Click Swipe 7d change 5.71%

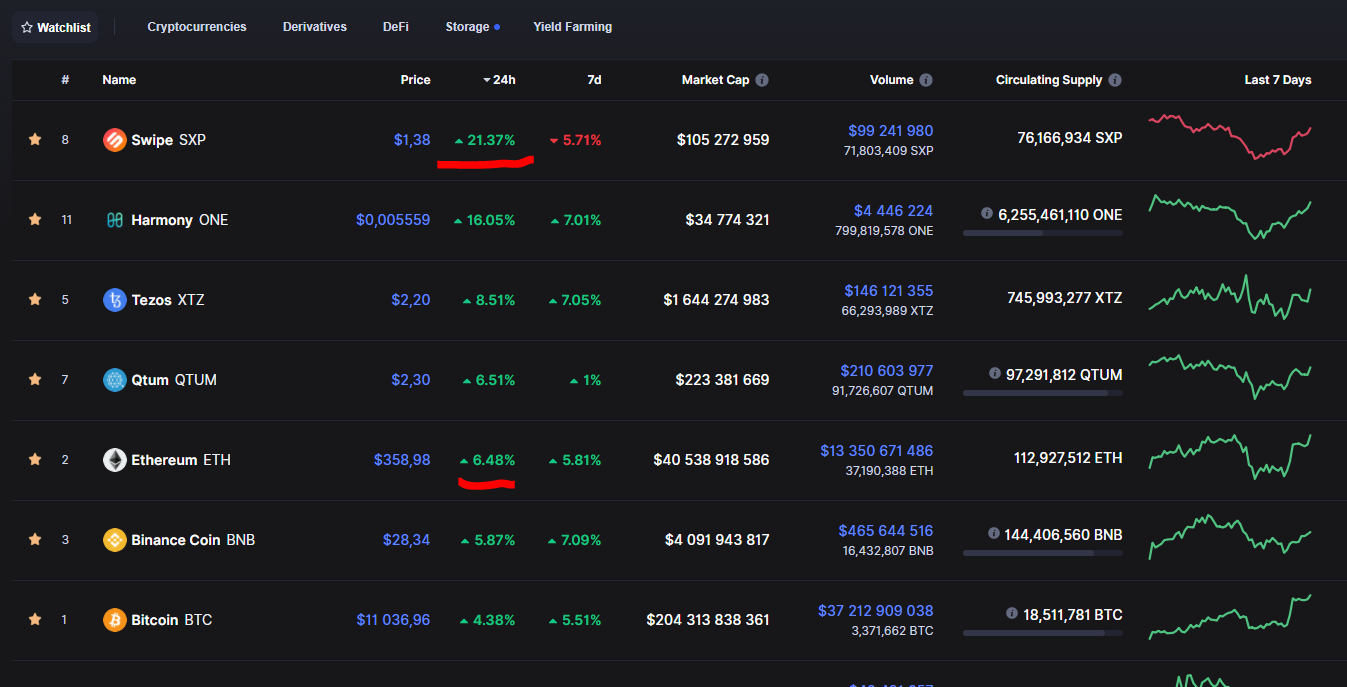click(x=575, y=140)
